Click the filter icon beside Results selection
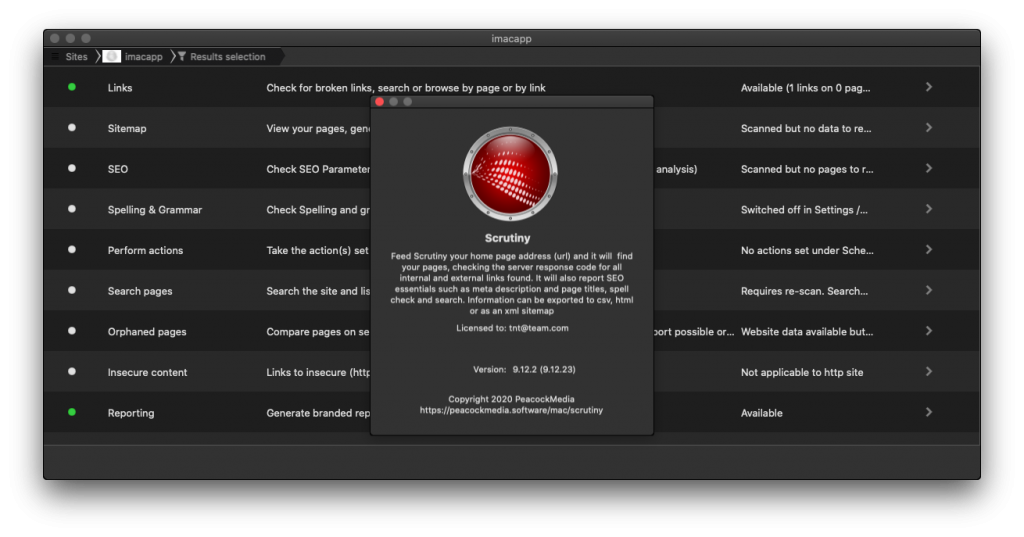The image size is (1024, 537). [182, 56]
